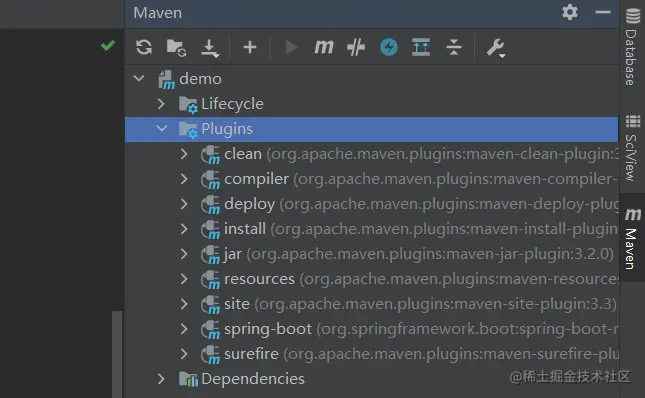The width and height of the screenshot is (645, 398).
Task: Select the deploy plugin row
Action: 371,204
